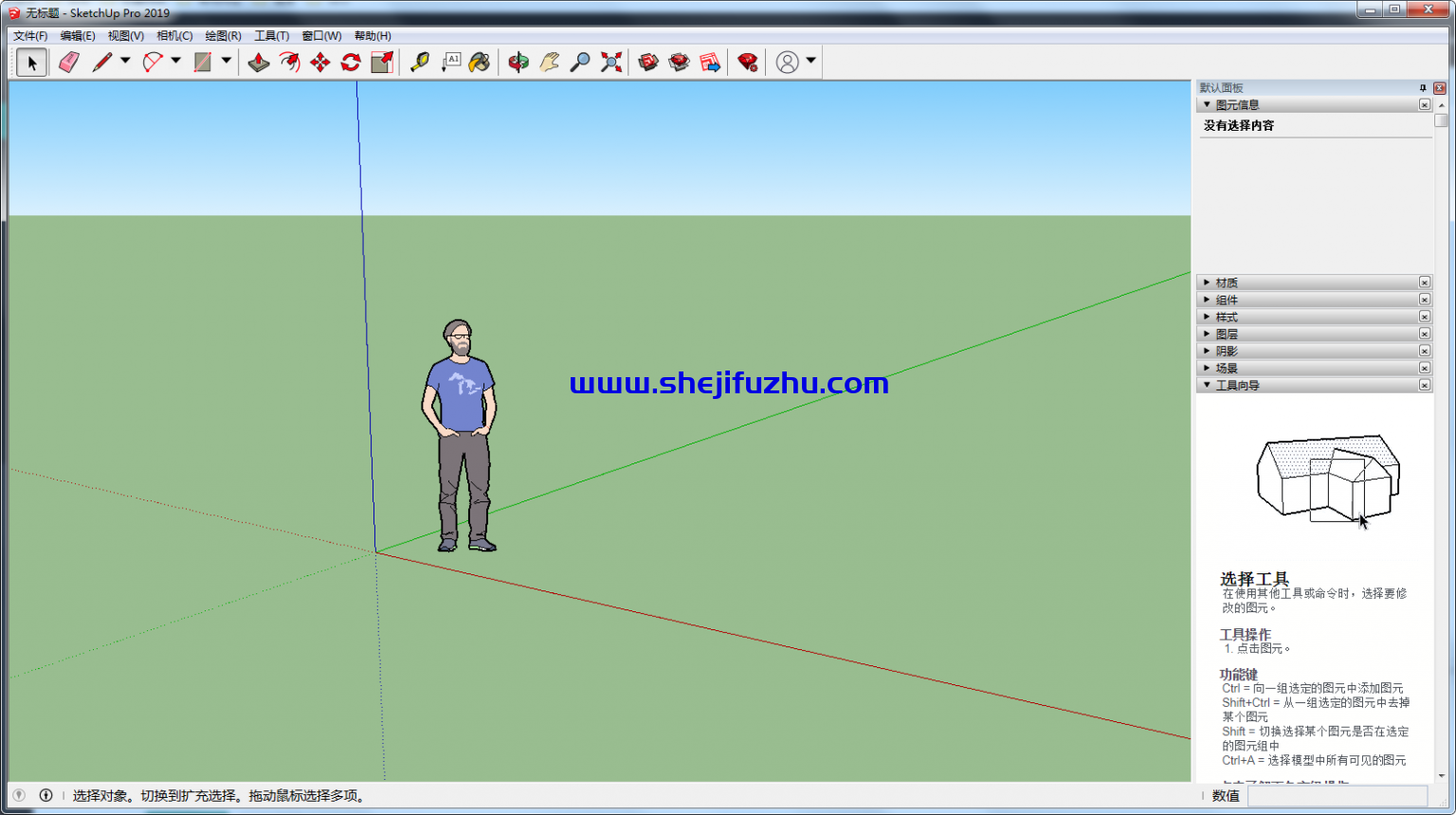Activate the Rotate tool

(351, 63)
